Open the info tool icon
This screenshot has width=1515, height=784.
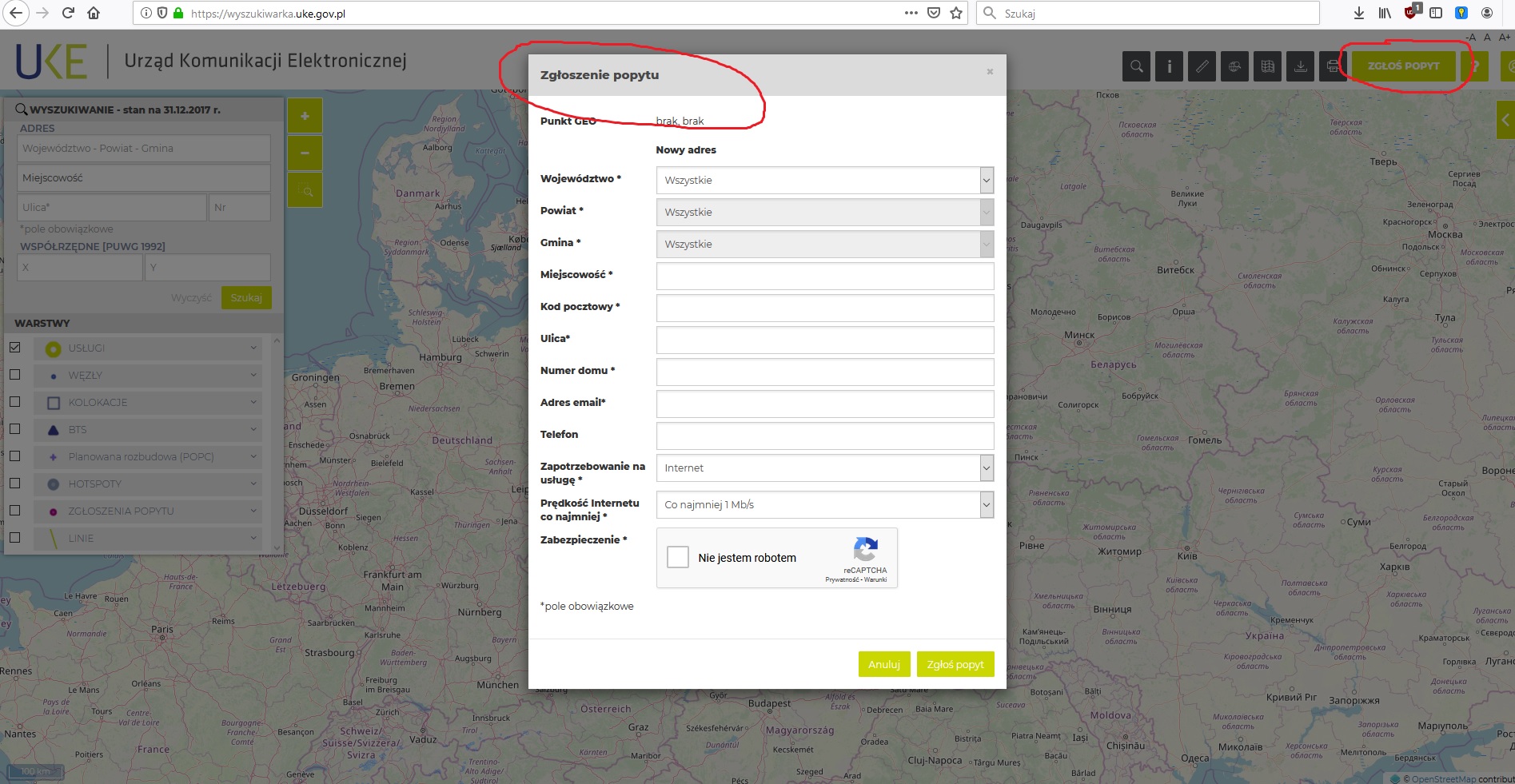1169,66
